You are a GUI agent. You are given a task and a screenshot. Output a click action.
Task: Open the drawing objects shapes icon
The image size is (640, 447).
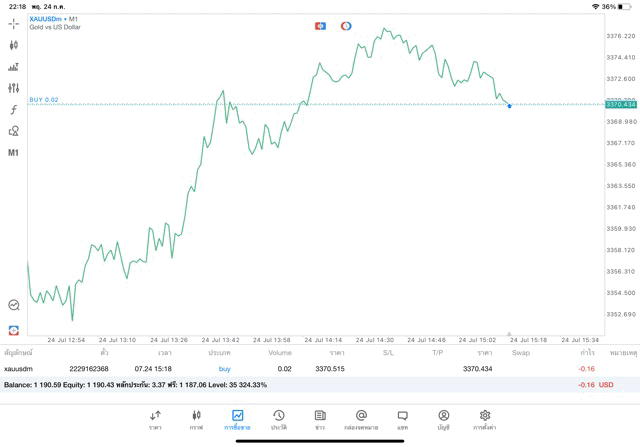point(14,131)
